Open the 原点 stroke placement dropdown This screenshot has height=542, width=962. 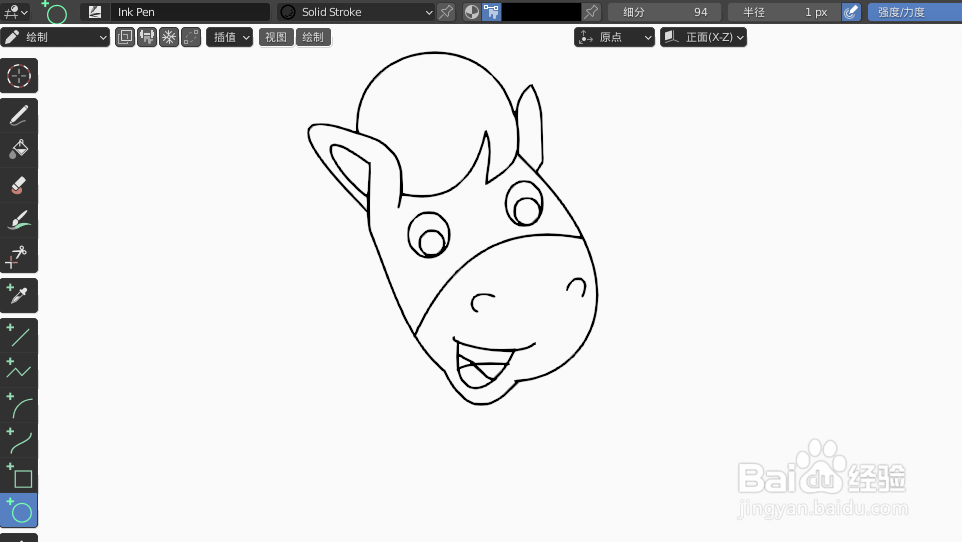614,37
